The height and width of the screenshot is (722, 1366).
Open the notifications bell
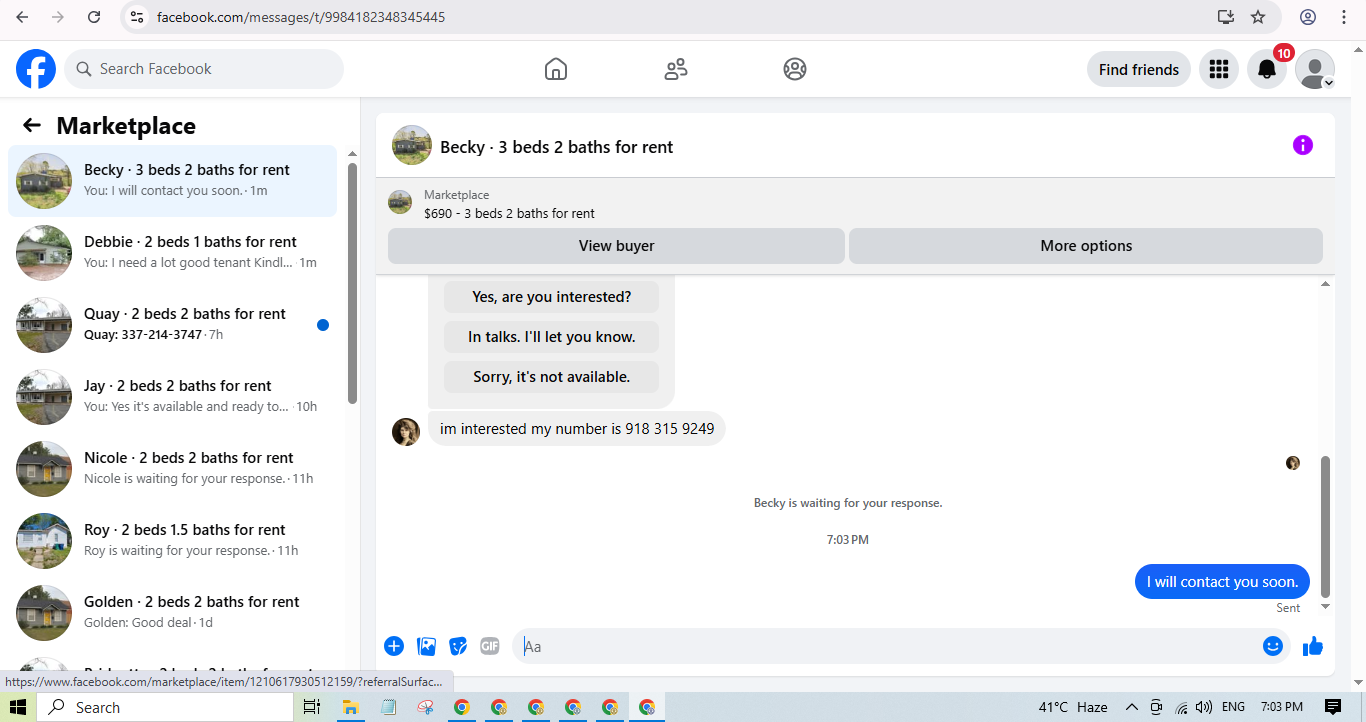click(x=1266, y=69)
